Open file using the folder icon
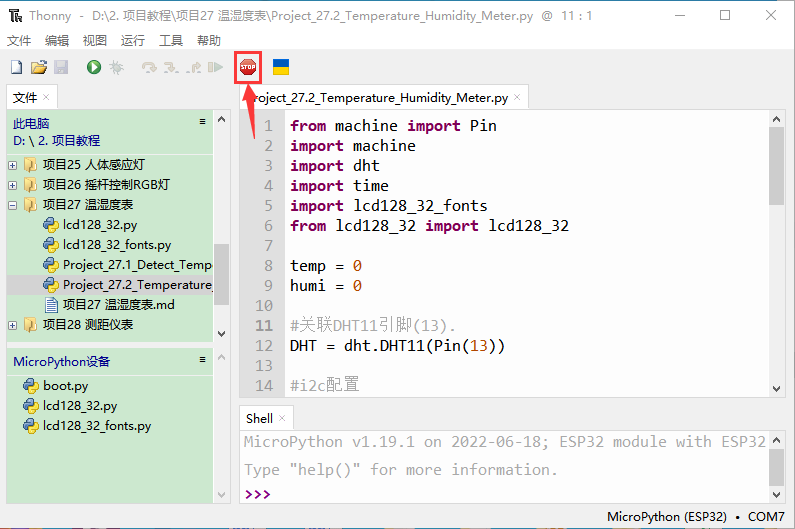Image resolution: width=795 pixels, height=529 pixels. [39, 67]
